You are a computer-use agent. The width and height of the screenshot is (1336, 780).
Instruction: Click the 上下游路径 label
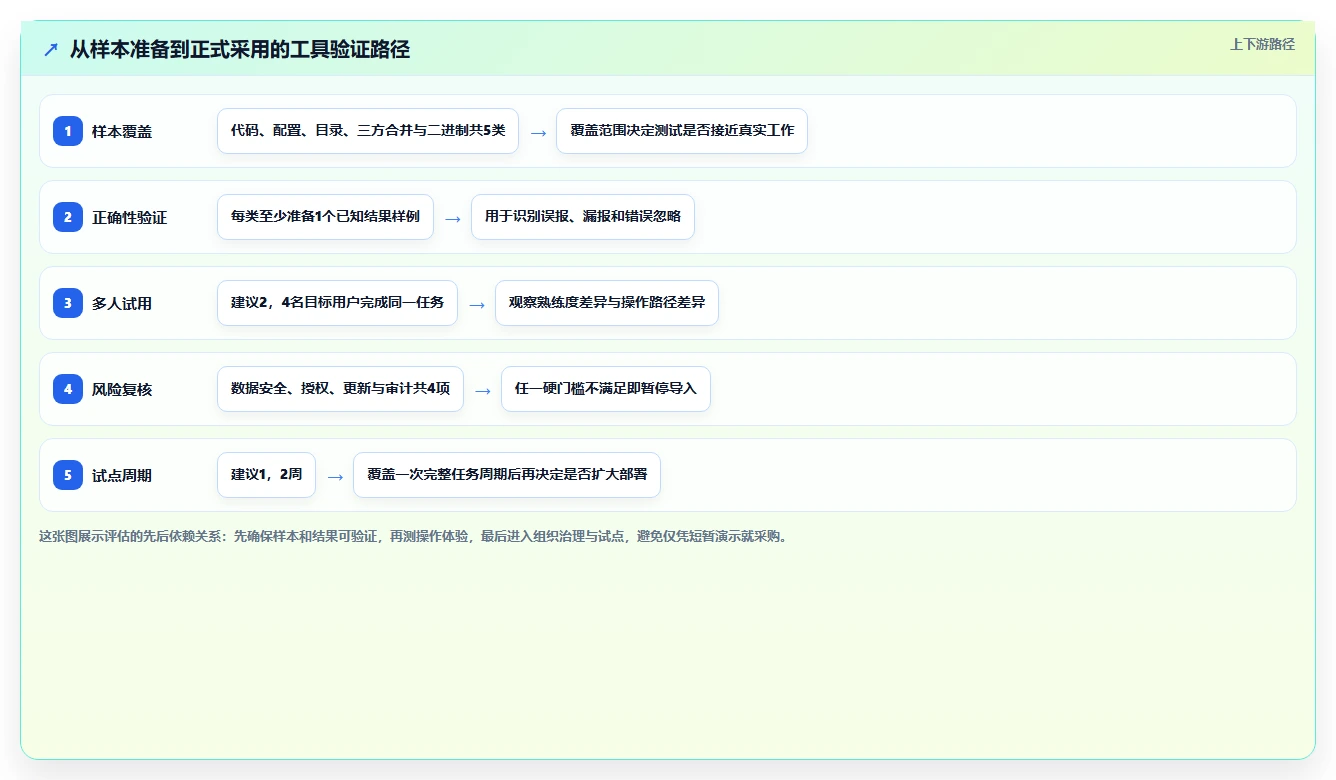1262,44
